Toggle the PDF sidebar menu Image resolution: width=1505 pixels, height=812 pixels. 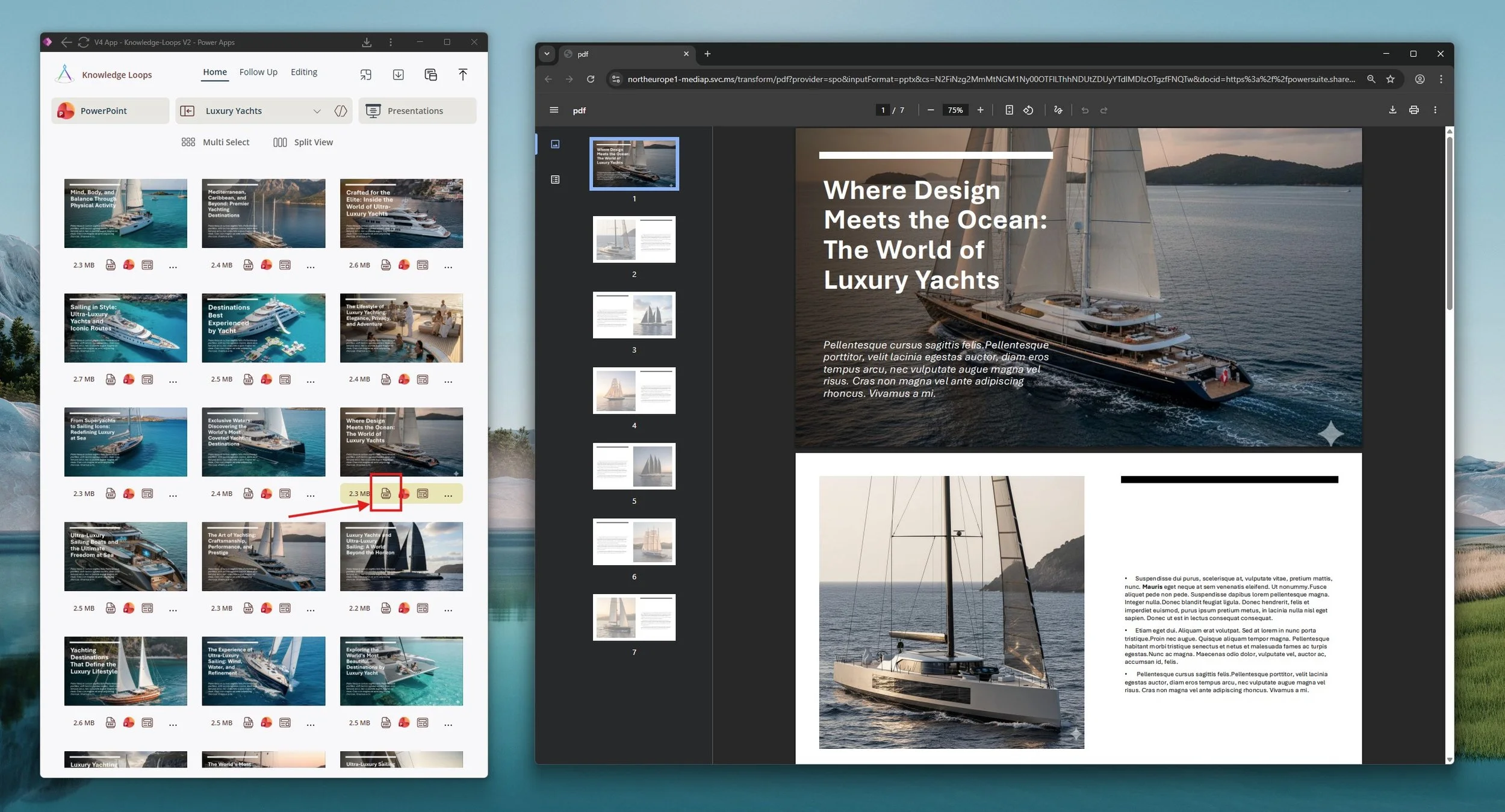[x=554, y=110]
